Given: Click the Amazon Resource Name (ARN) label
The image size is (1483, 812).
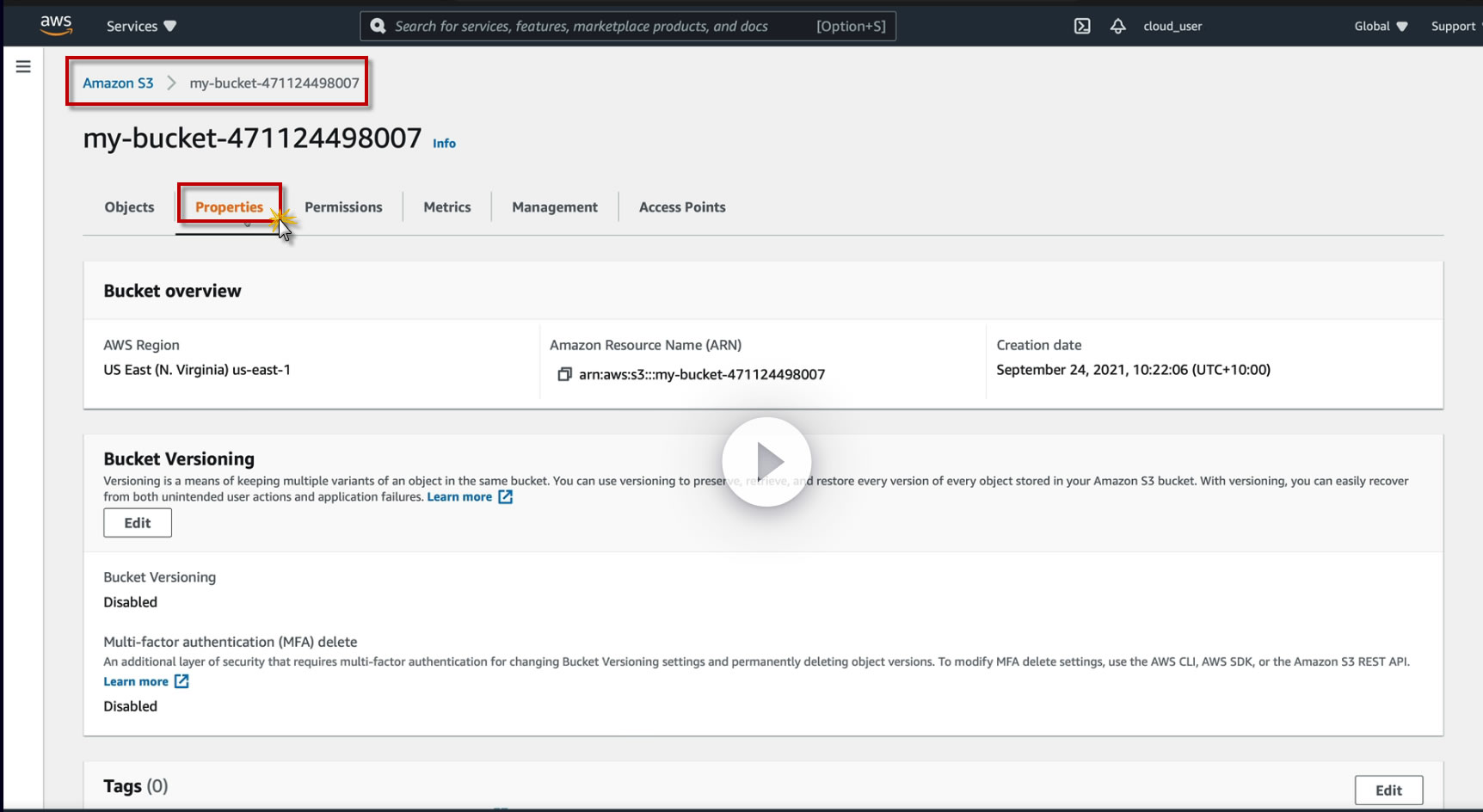Looking at the screenshot, I should click(x=645, y=345).
